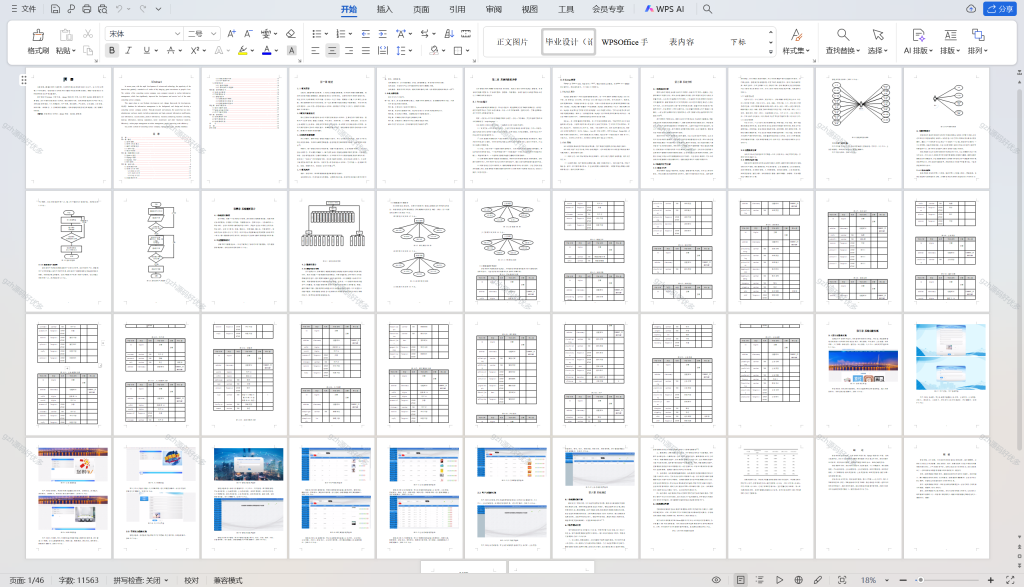The width and height of the screenshot is (1024, 587).
Task: Click the reading mode play icon
Action: tap(779, 580)
